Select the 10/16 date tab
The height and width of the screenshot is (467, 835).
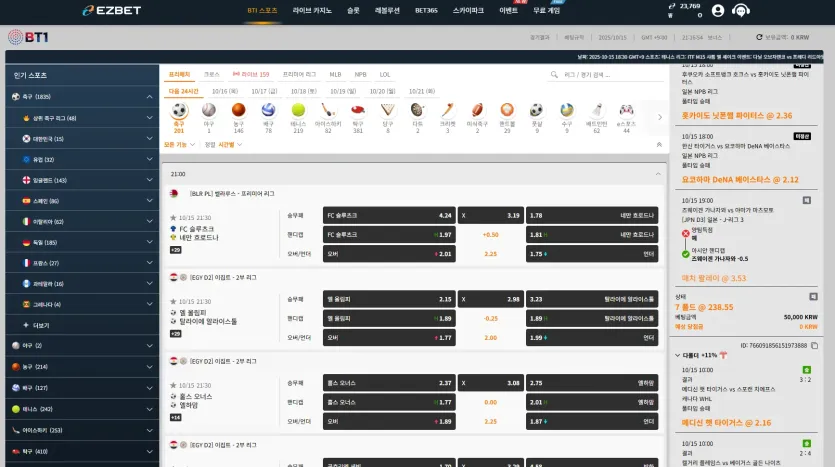[x=225, y=92]
